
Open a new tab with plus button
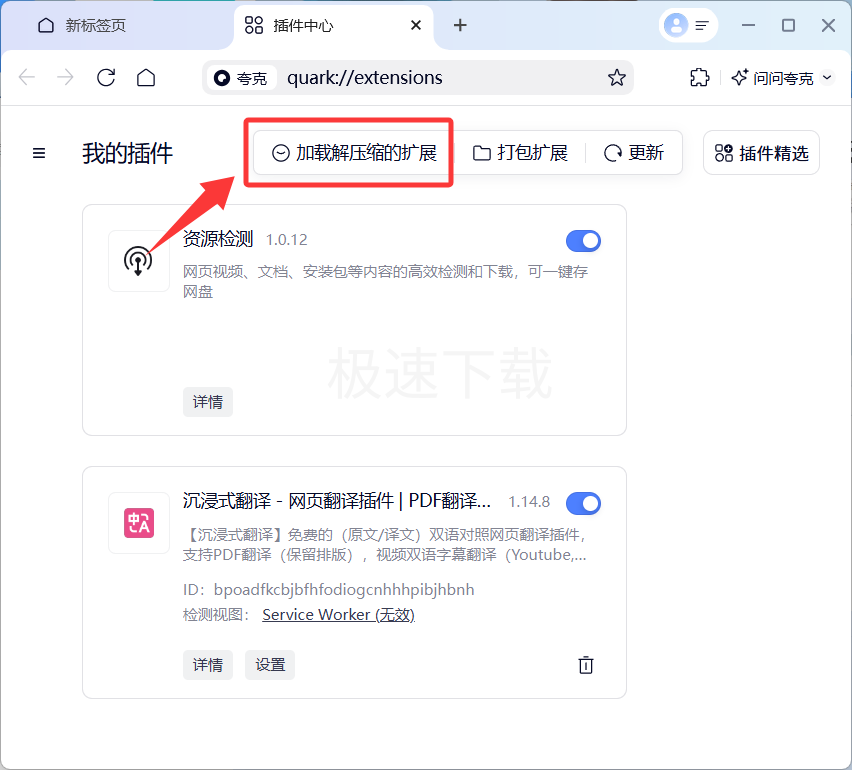pyautogui.click(x=460, y=25)
